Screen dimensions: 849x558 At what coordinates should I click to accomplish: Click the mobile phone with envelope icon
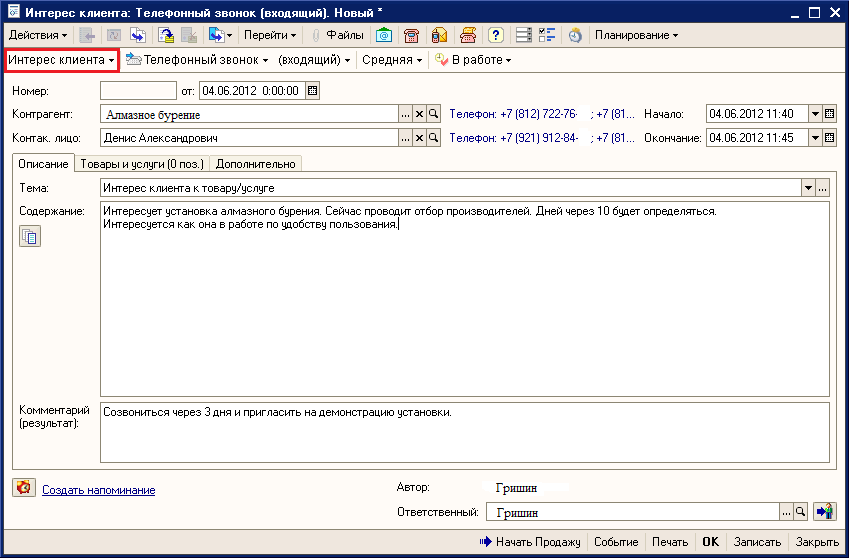coord(439,35)
